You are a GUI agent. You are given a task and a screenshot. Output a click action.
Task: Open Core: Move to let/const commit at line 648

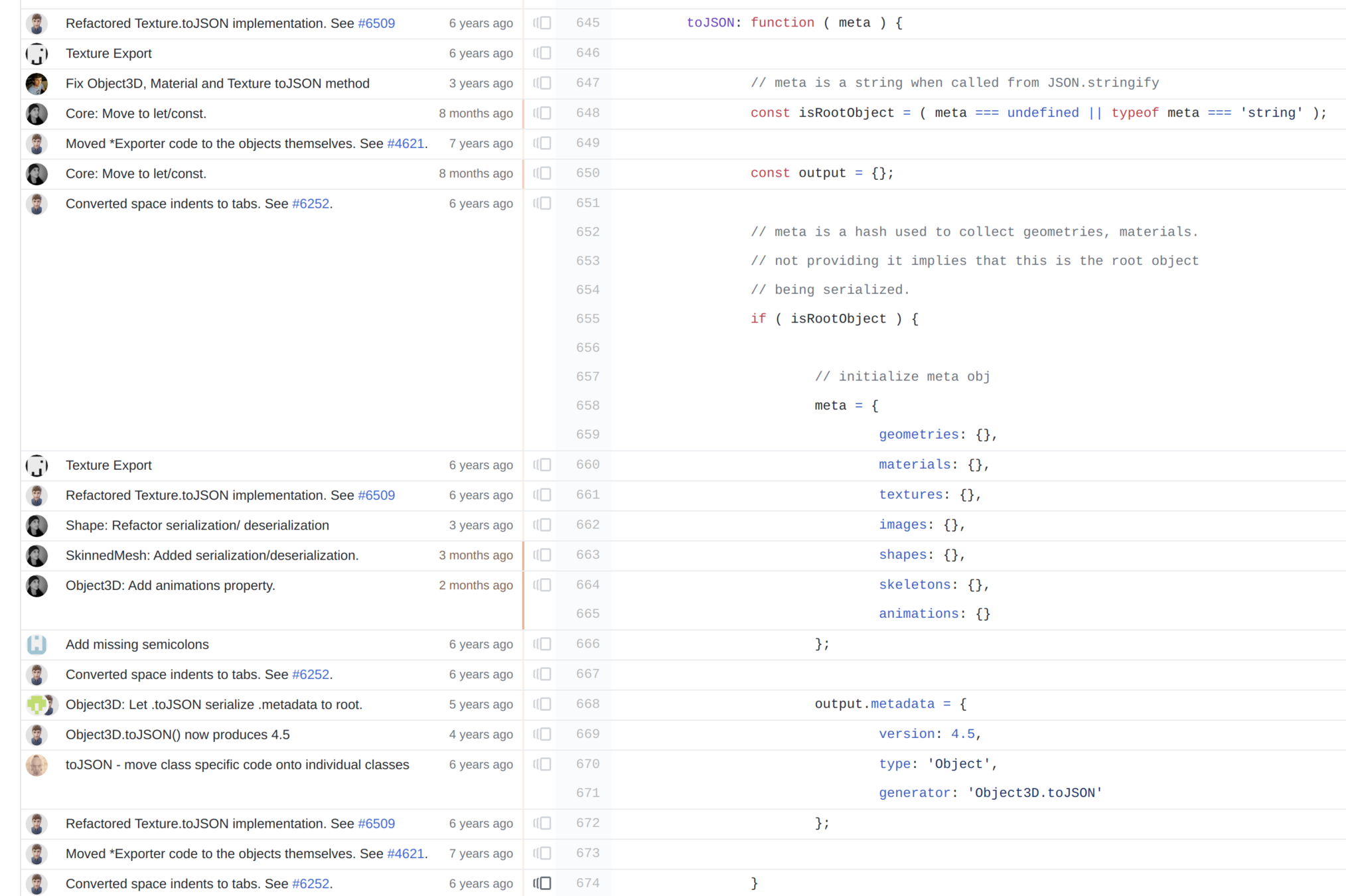135,113
